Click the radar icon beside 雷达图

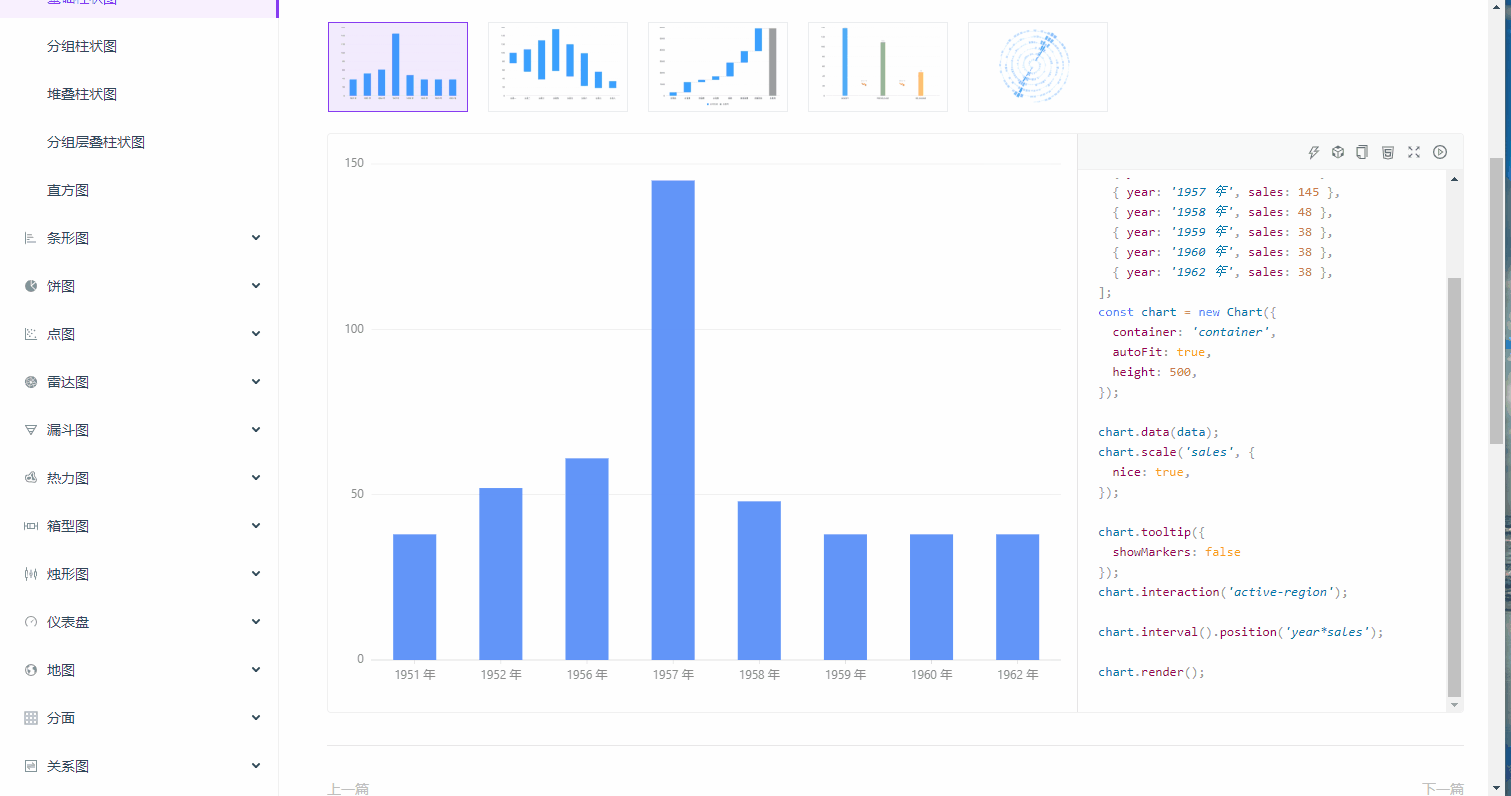tap(31, 382)
